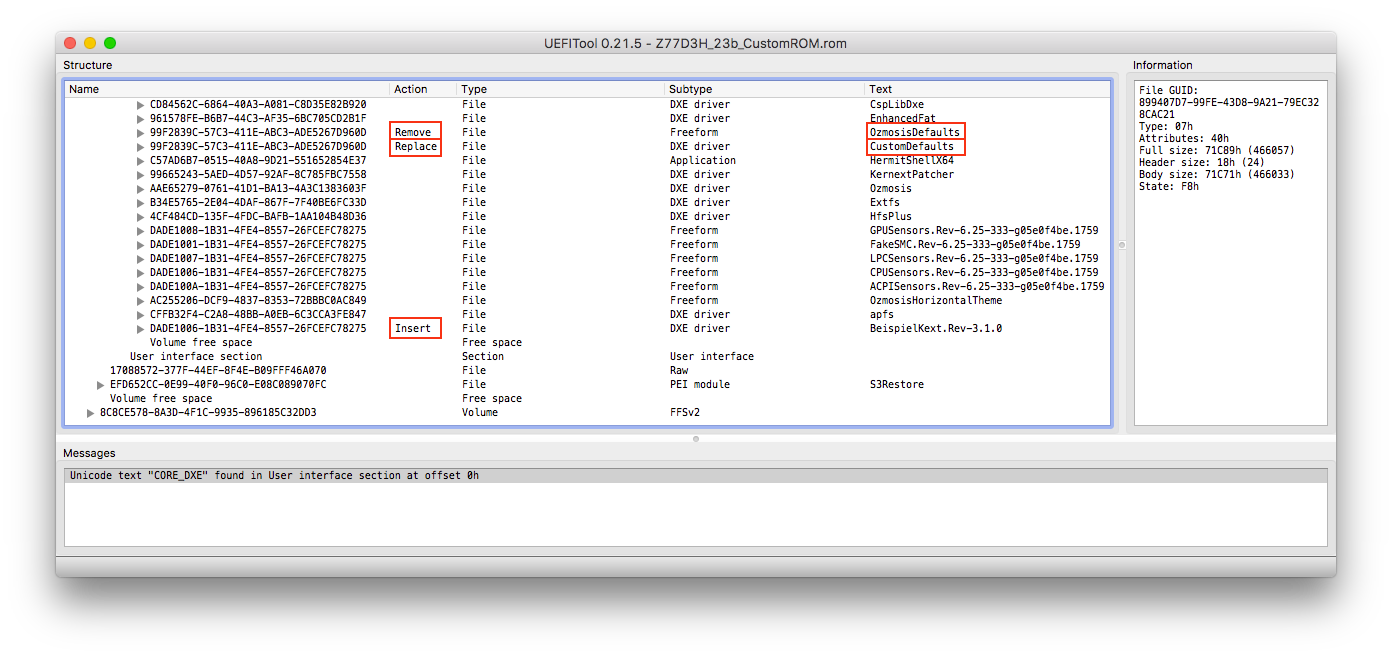Select raw file 17088572-377F-44EF-8F4E-B09FFF46A070

point(218,370)
